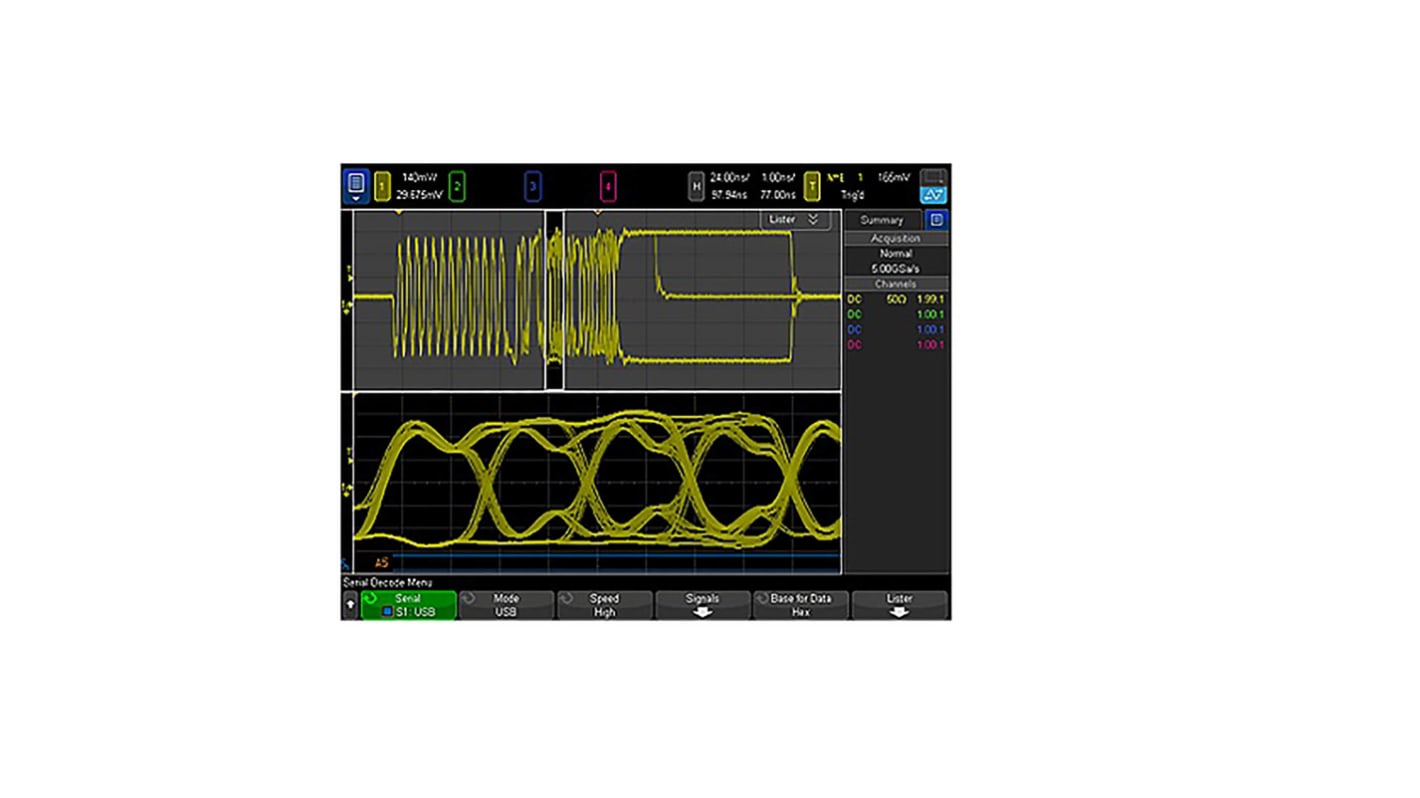Select the Channel 2 source icon
This screenshot has width=1420, height=798.
pyautogui.click(x=457, y=186)
